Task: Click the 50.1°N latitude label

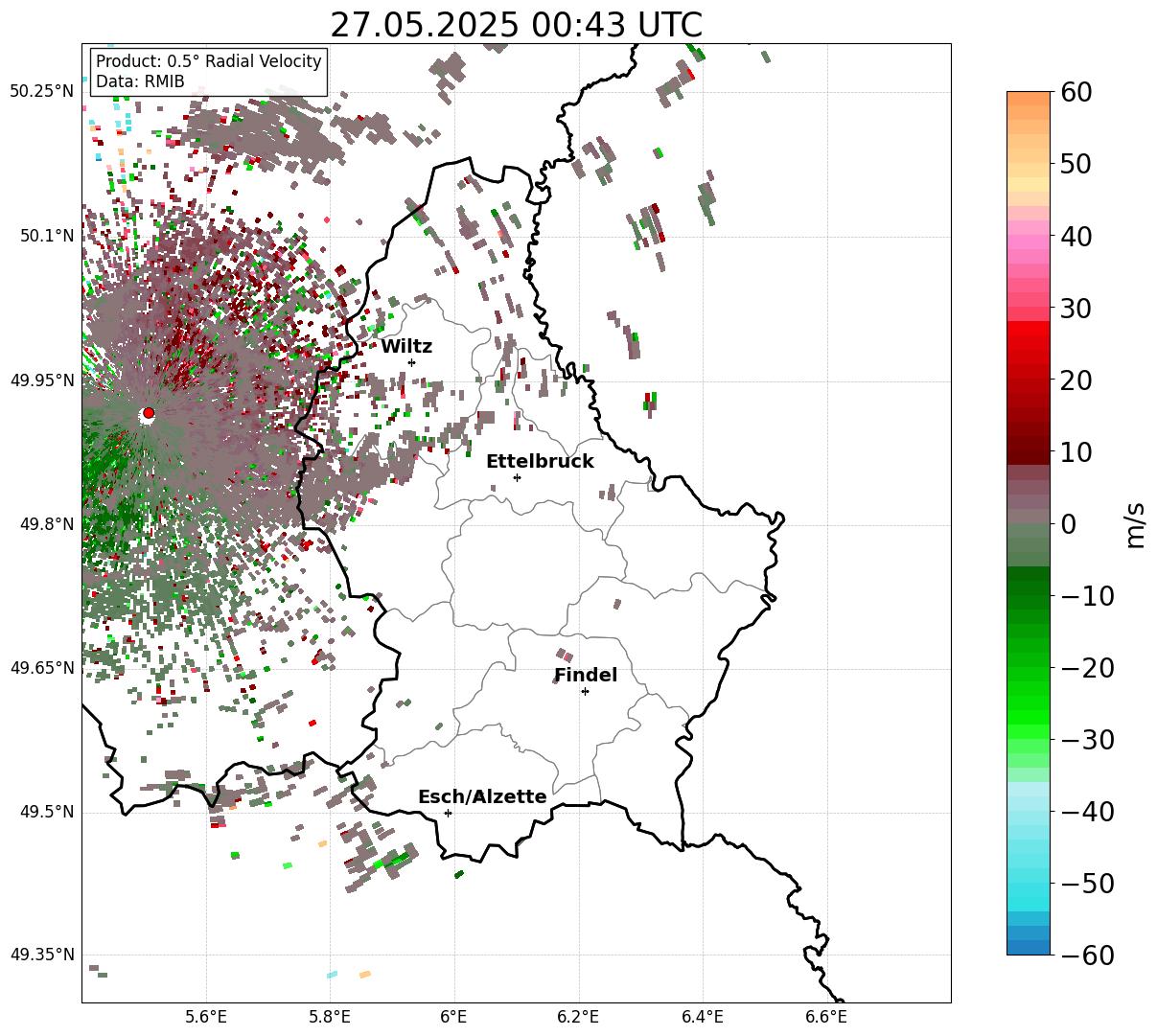Action: tap(46, 236)
